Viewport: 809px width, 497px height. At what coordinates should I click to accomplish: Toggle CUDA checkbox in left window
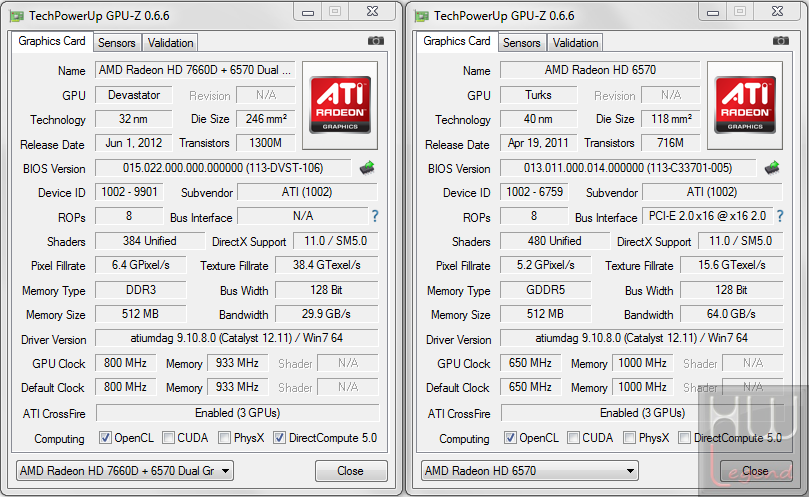[x=168, y=438]
